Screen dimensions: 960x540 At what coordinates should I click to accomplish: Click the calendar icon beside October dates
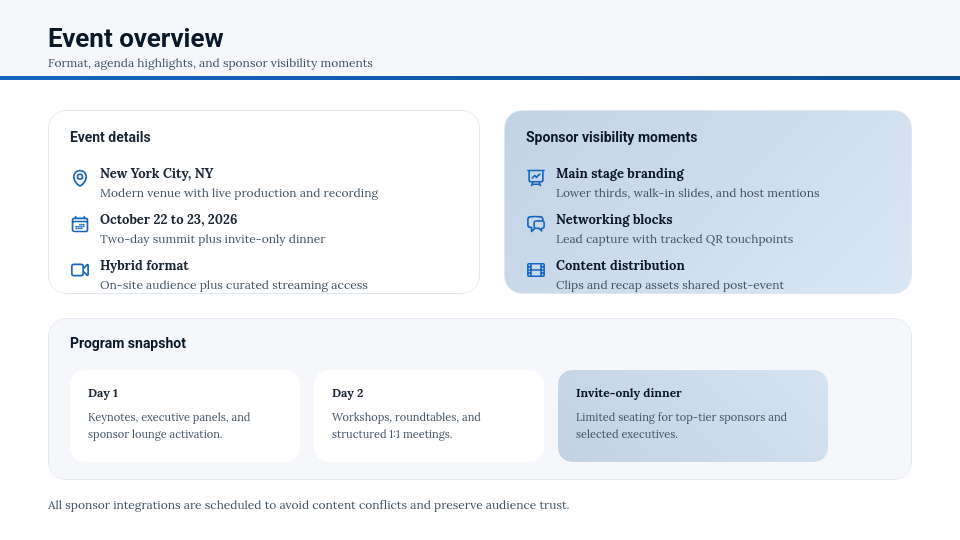click(x=80, y=224)
